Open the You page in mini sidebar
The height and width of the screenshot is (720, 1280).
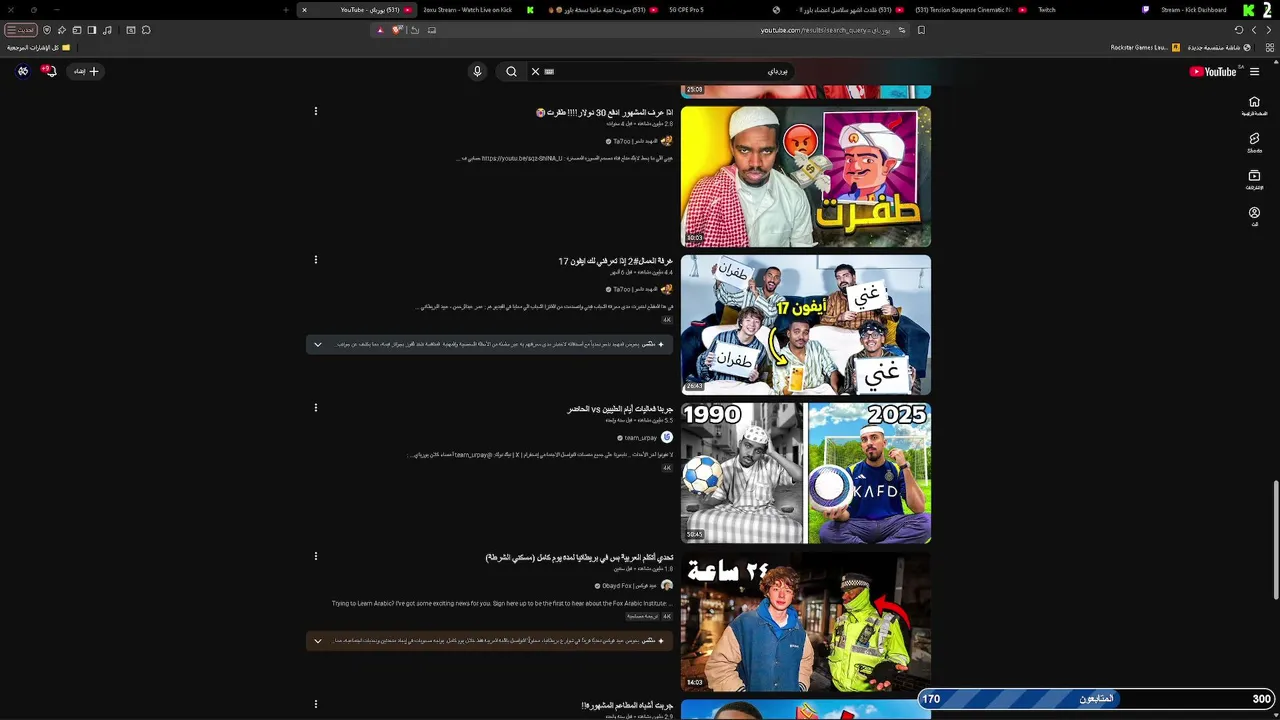[1254, 216]
